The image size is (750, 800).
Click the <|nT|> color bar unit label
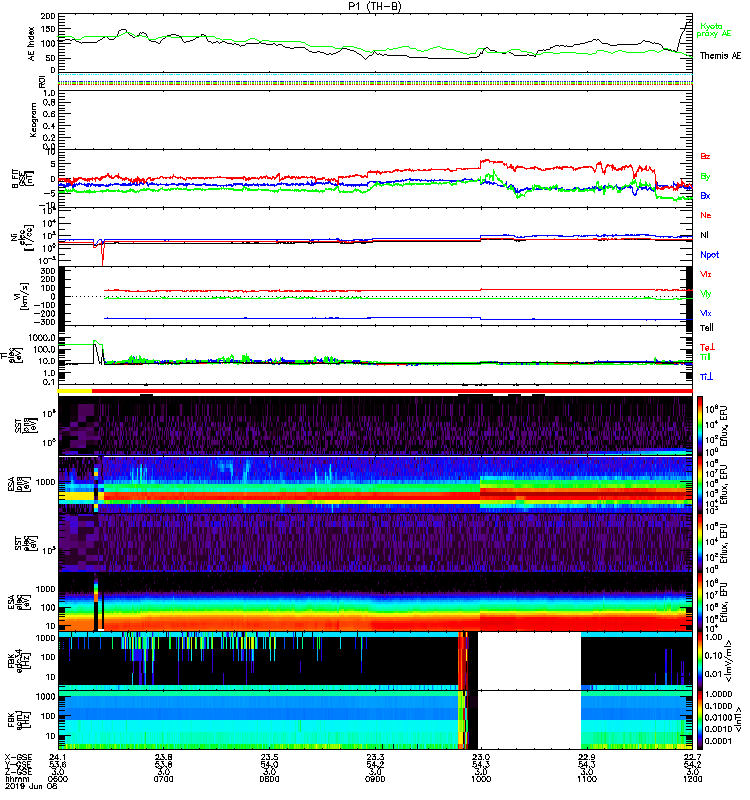point(736,718)
